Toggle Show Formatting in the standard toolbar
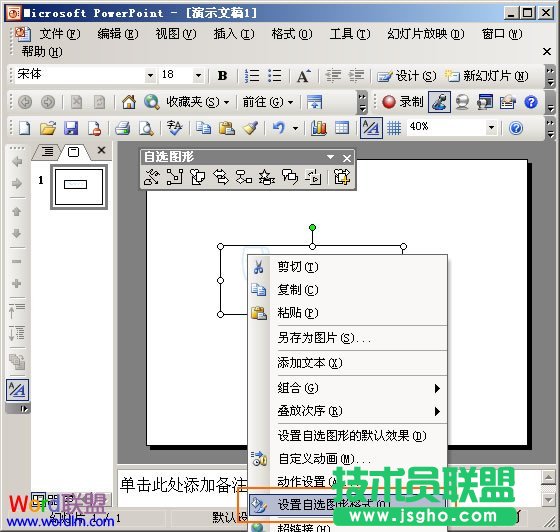Viewport: 560px width, 532px height. 371,128
